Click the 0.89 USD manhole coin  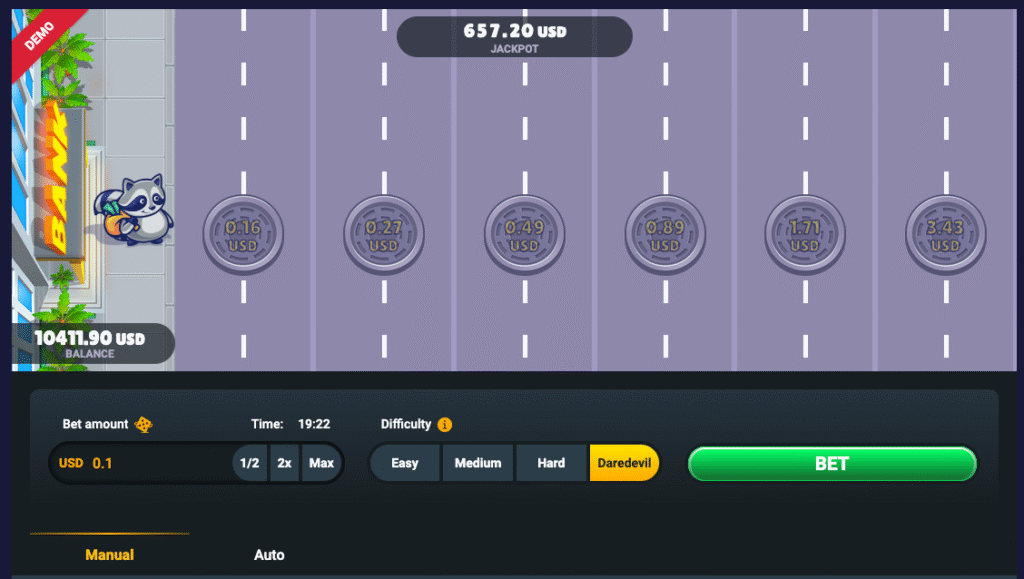click(x=665, y=236)
